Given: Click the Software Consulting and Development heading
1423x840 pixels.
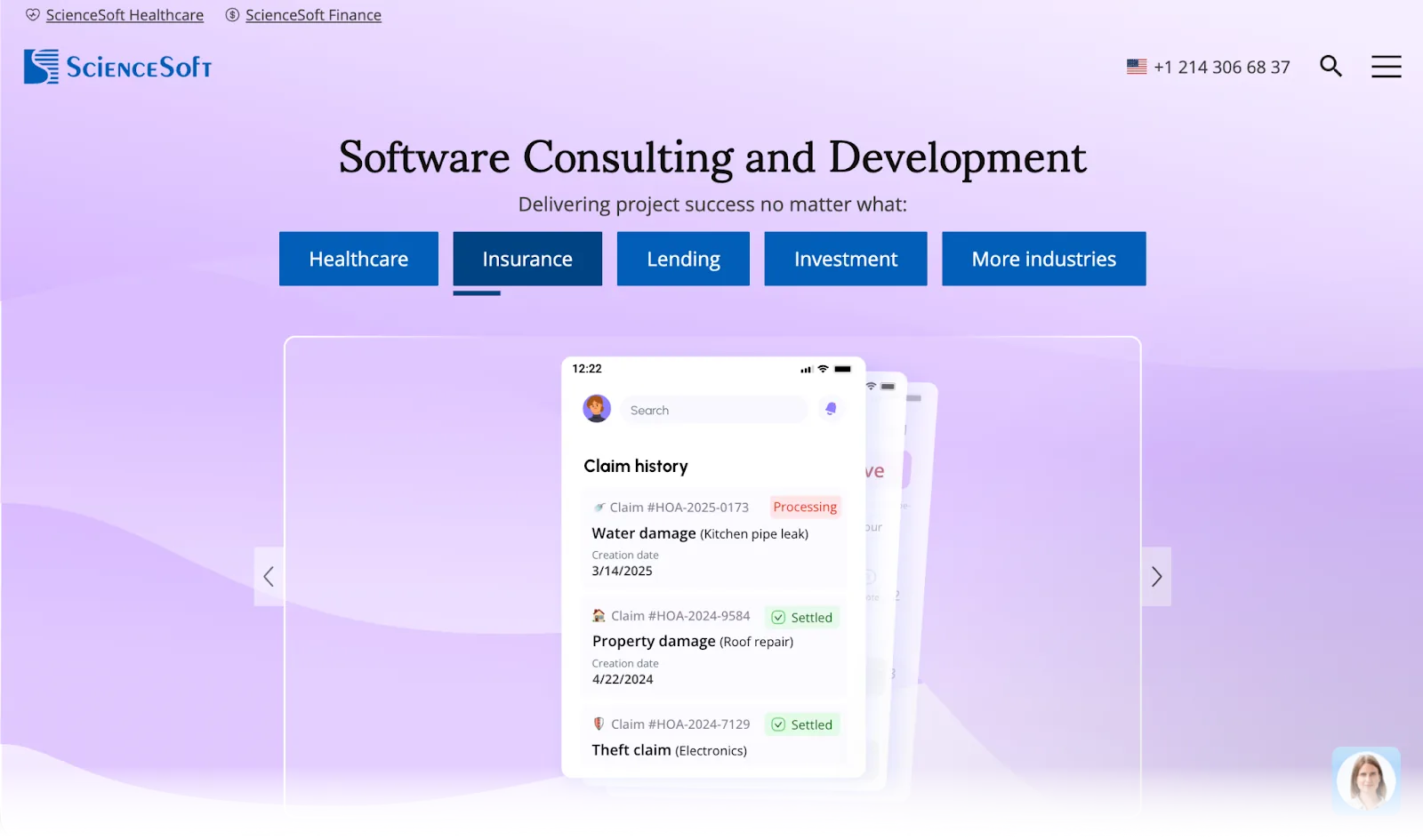Looking at the screenshot, I should [x=712, y=157].
